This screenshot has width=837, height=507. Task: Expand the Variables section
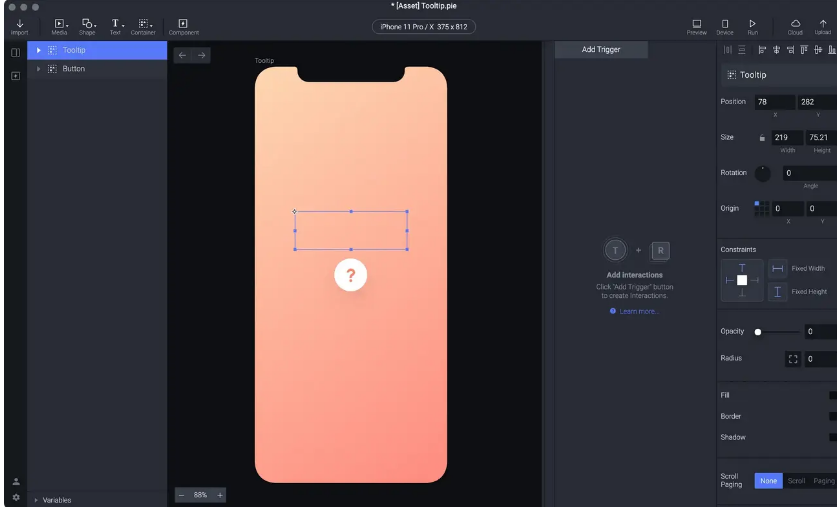(x=36, y=500)
